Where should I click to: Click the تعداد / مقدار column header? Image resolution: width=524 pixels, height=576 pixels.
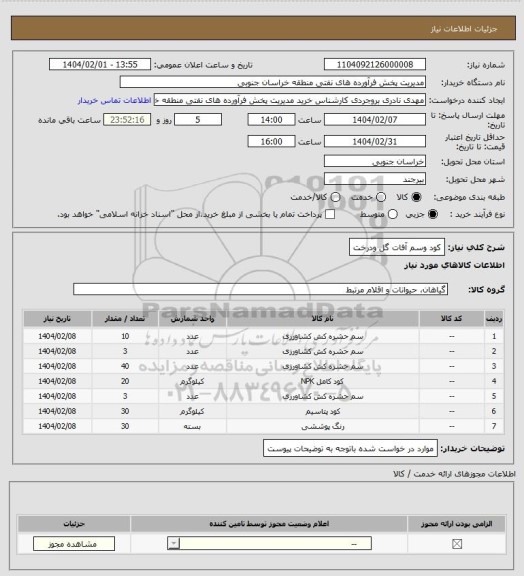[125, 319]
